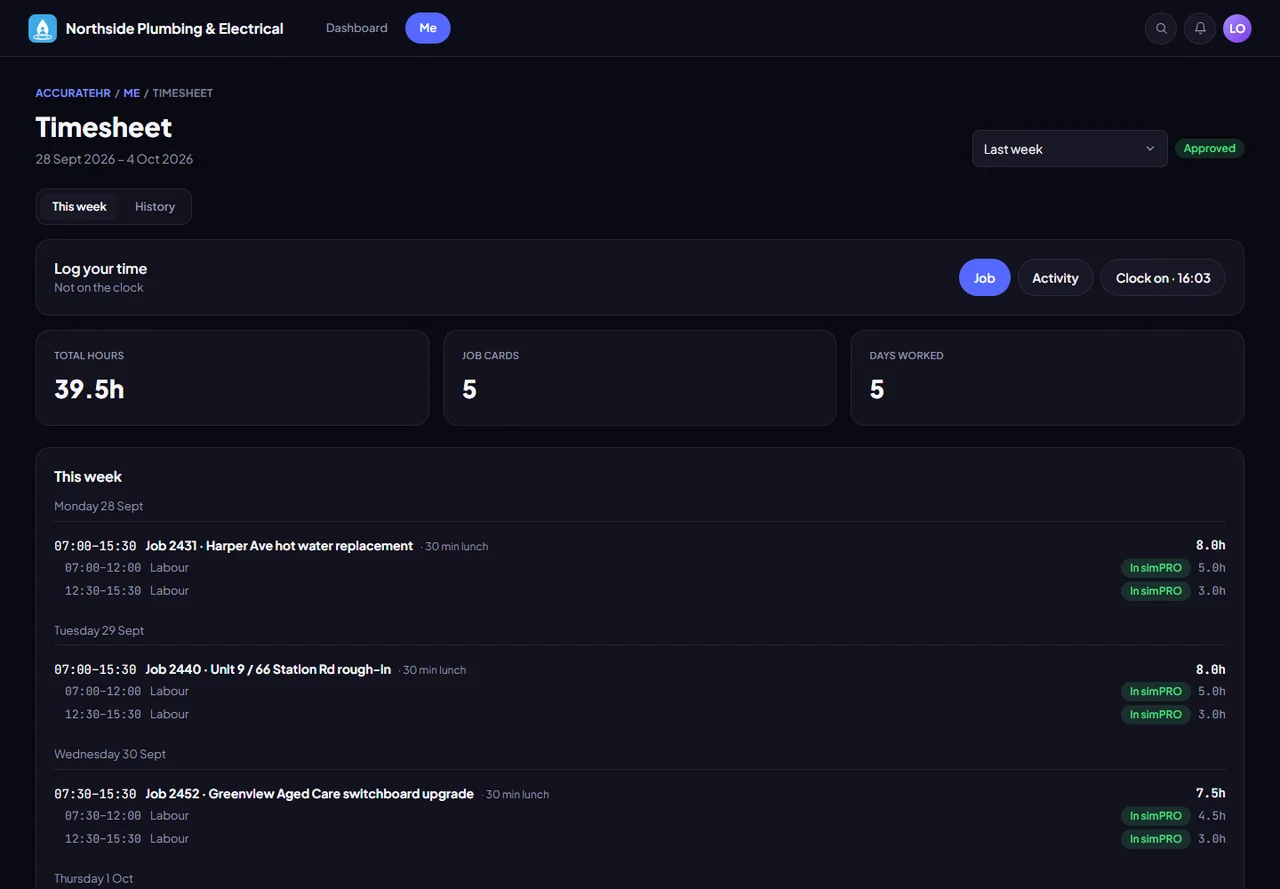The image size is (1280, 889).
Task: Click the Clock on · 16:03 button
Action: point(1163,278)
